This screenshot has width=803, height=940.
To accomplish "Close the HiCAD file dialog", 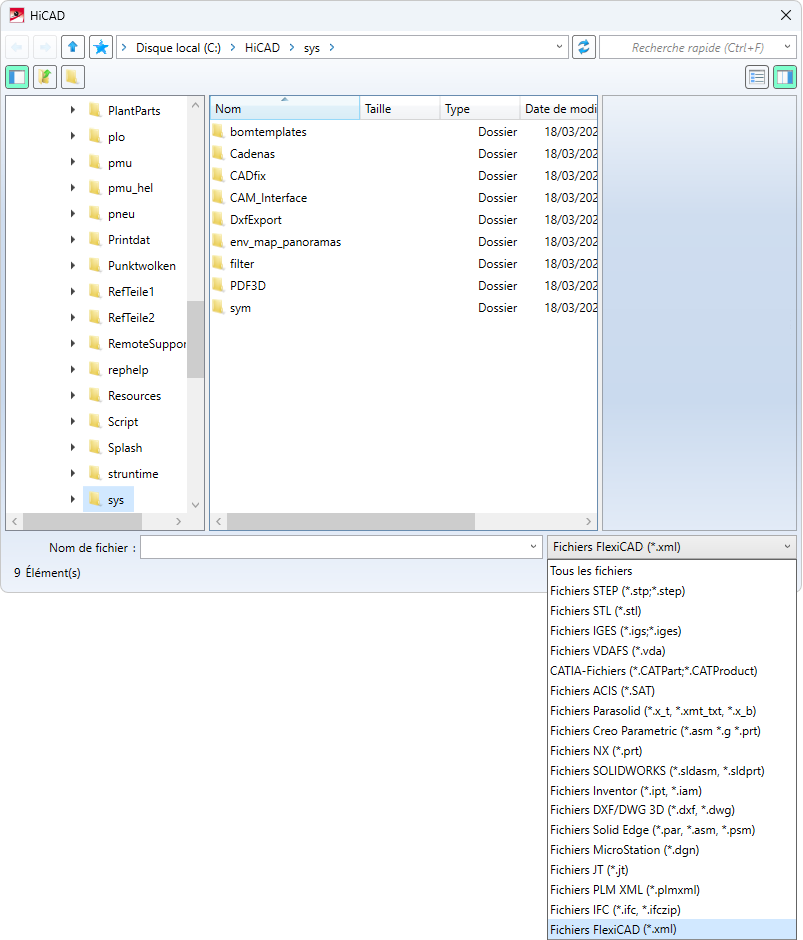I will tap(786, 15).
